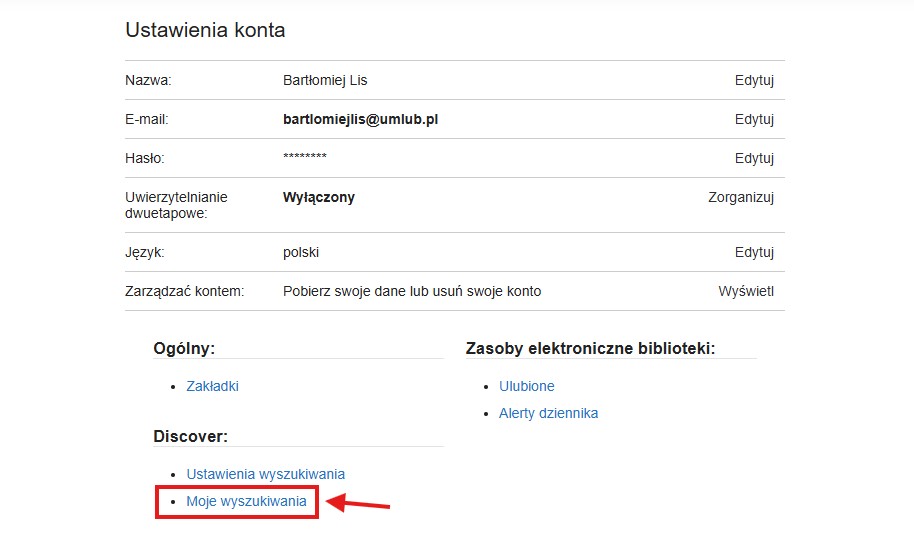The height and width of the screenshot is (547, 914).
Task: Click the Pobierz swoje dane text
Action: click(x=345, y=291)
